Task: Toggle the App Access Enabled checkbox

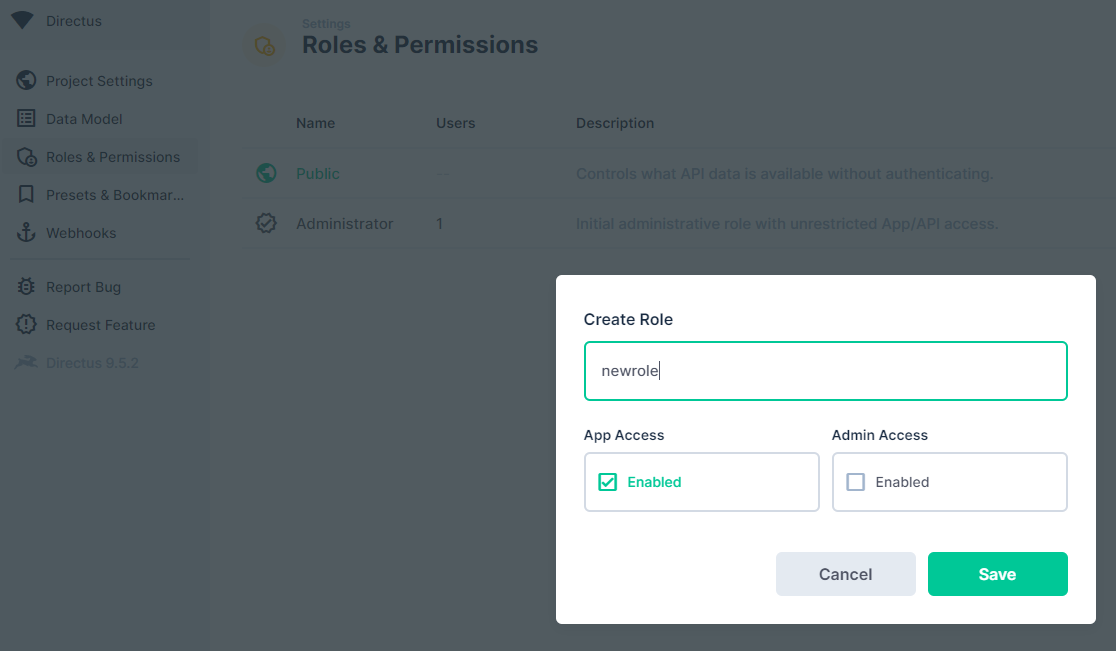Action: [607, 482]
